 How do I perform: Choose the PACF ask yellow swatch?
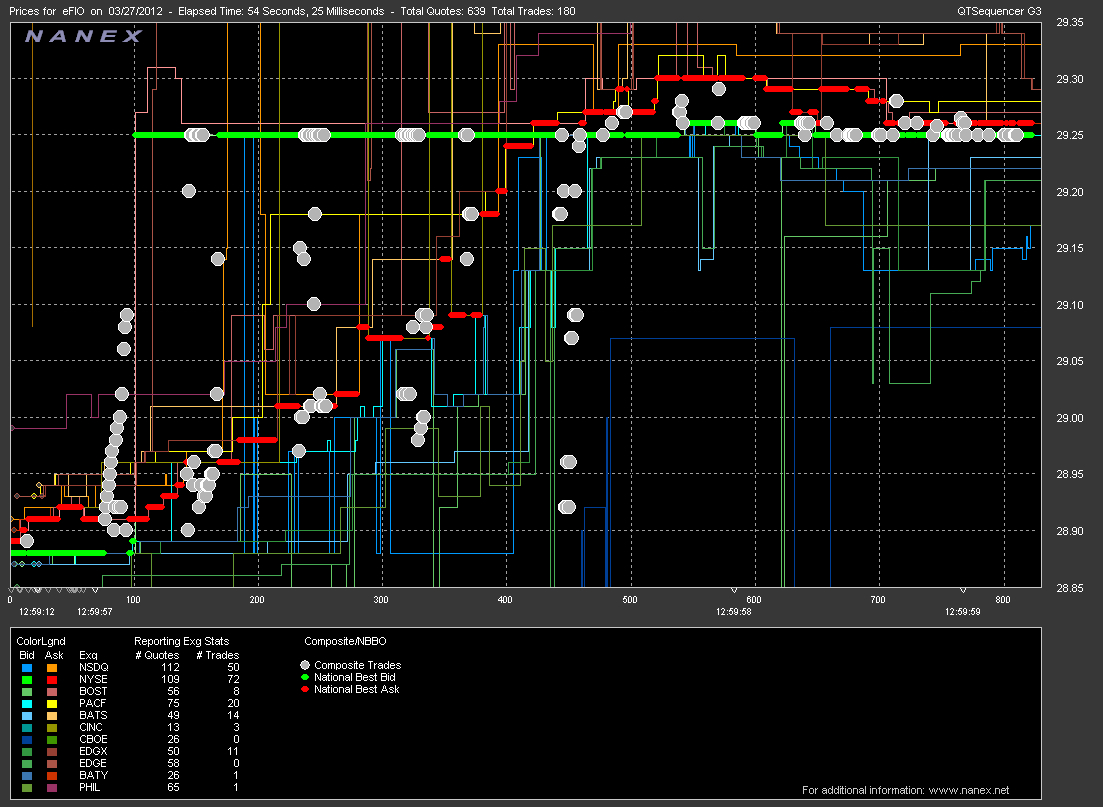[52, 704]
